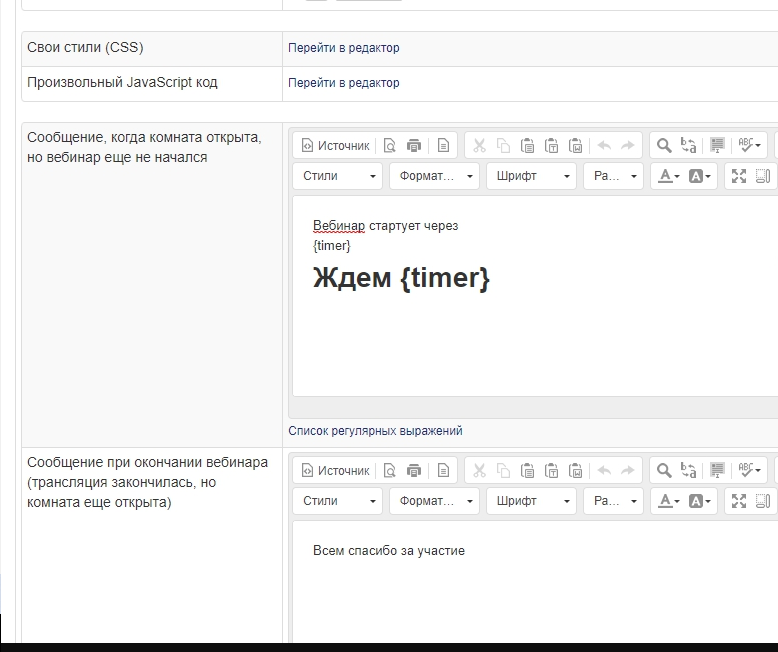Click Find magnifier icon in pre-webinar message editor
The height and width of the screenshot is (652, 778).
tap(663, 146)
